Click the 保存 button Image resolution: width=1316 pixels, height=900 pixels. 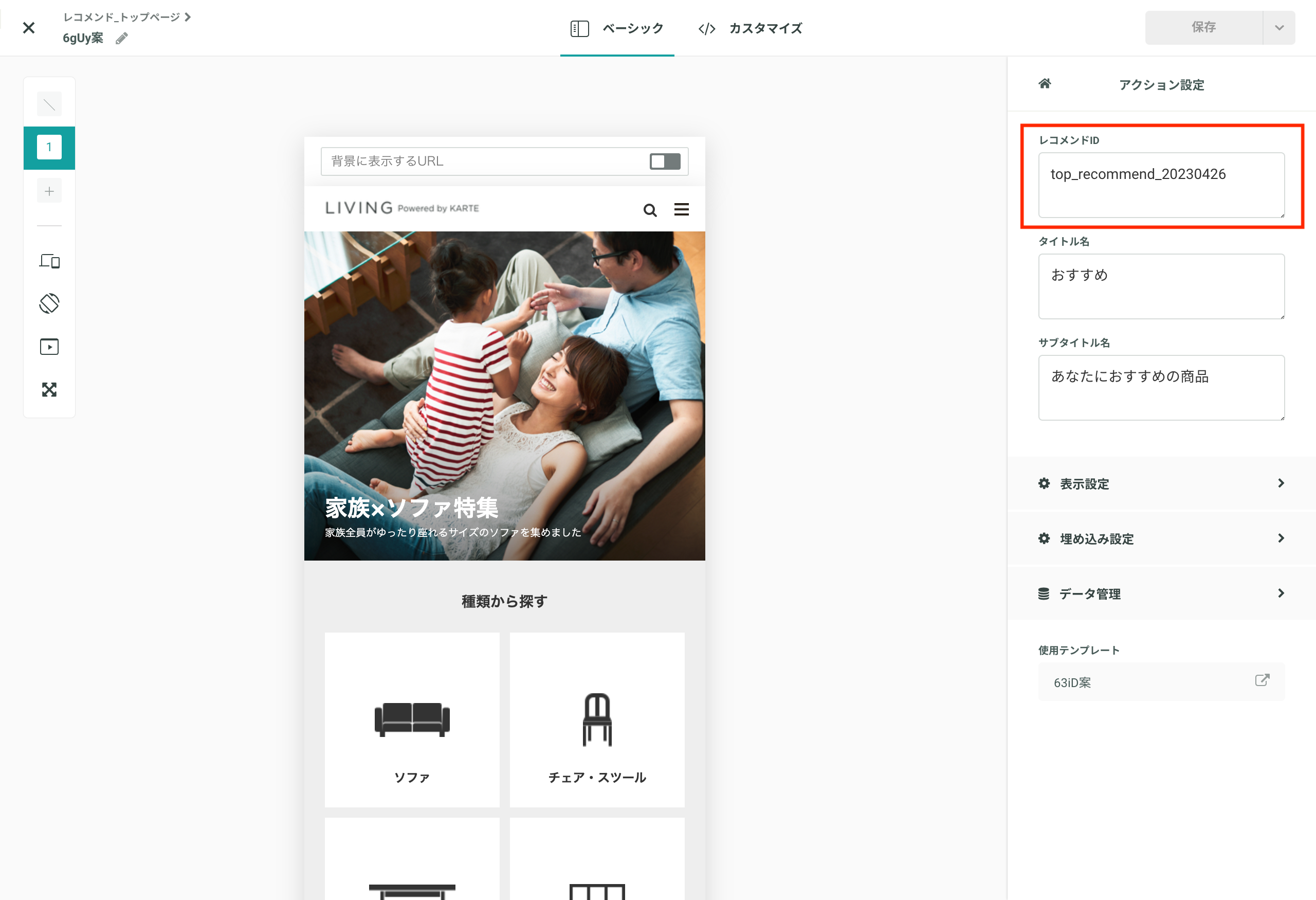[1203, 27]
